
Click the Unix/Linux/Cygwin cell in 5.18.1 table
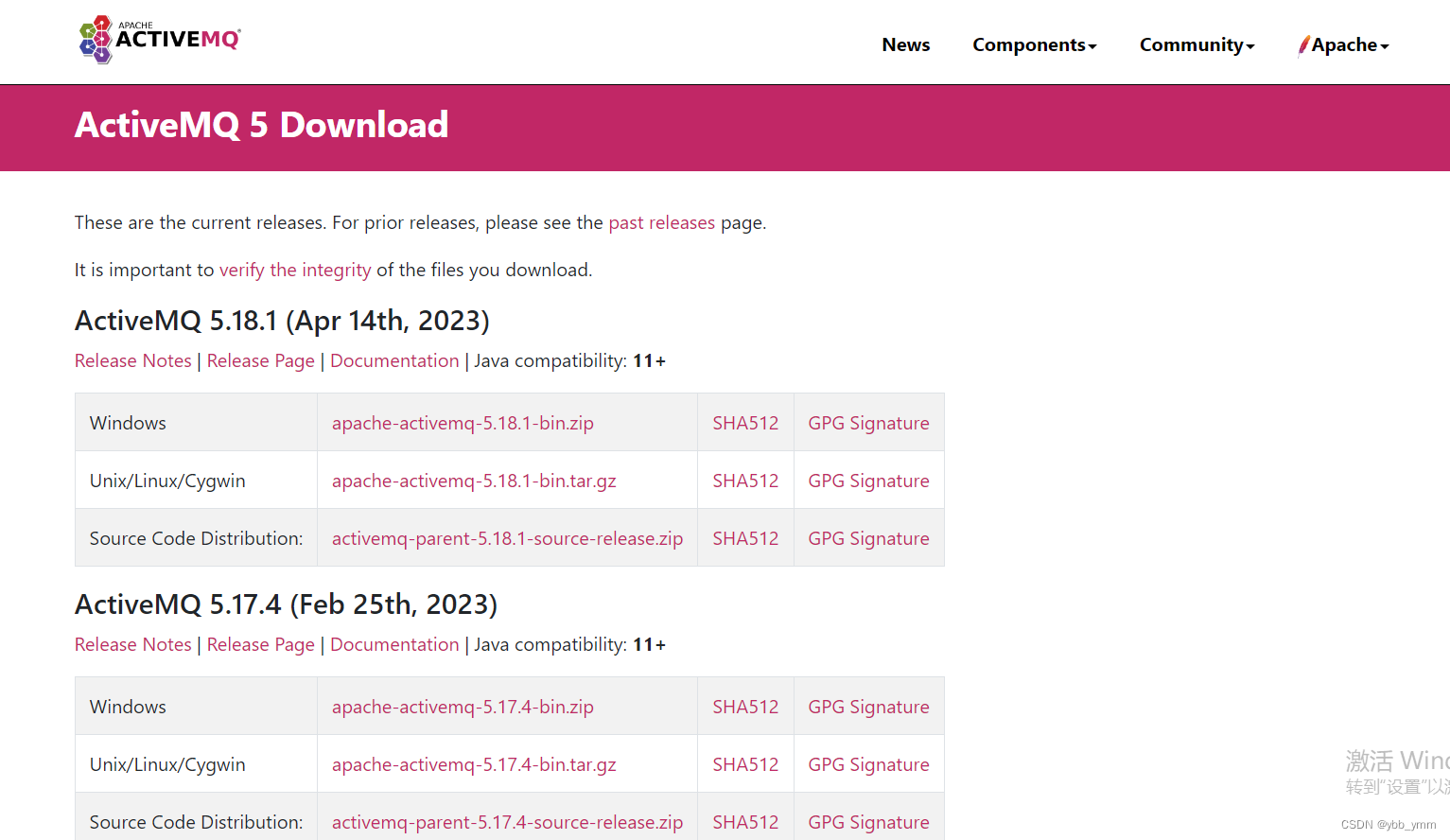(x=196, y=481)
